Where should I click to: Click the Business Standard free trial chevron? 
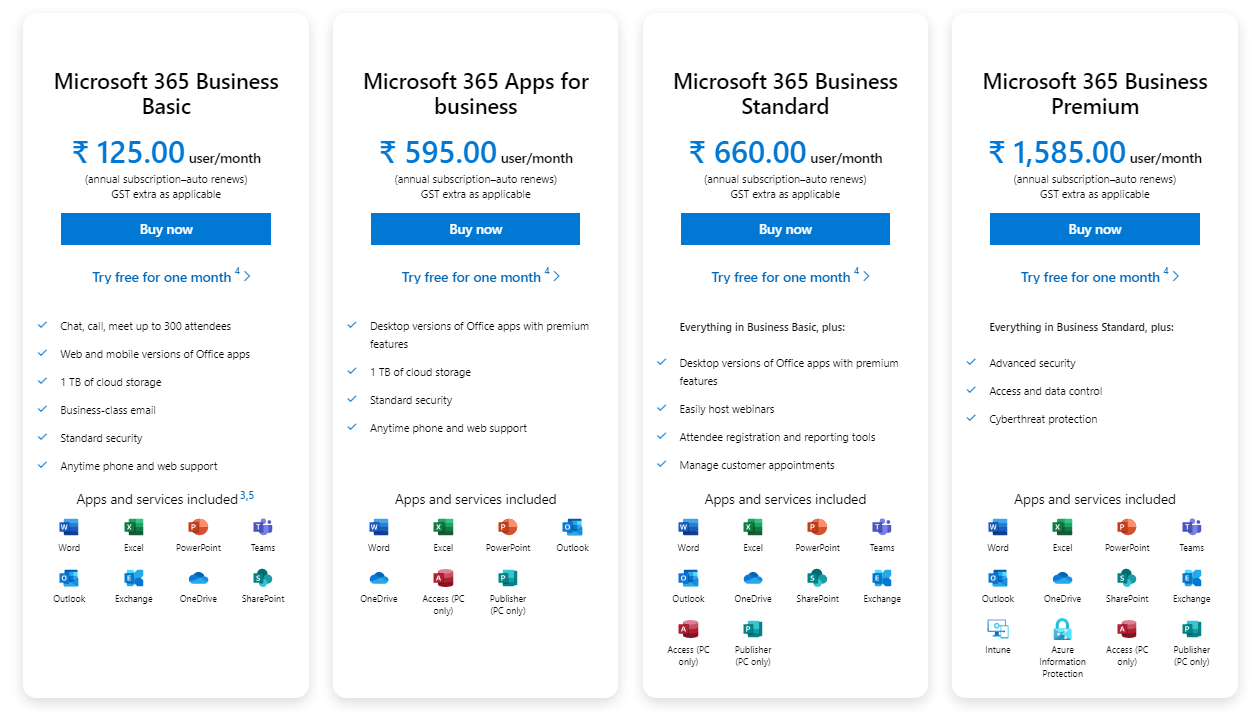click(866, 276)
